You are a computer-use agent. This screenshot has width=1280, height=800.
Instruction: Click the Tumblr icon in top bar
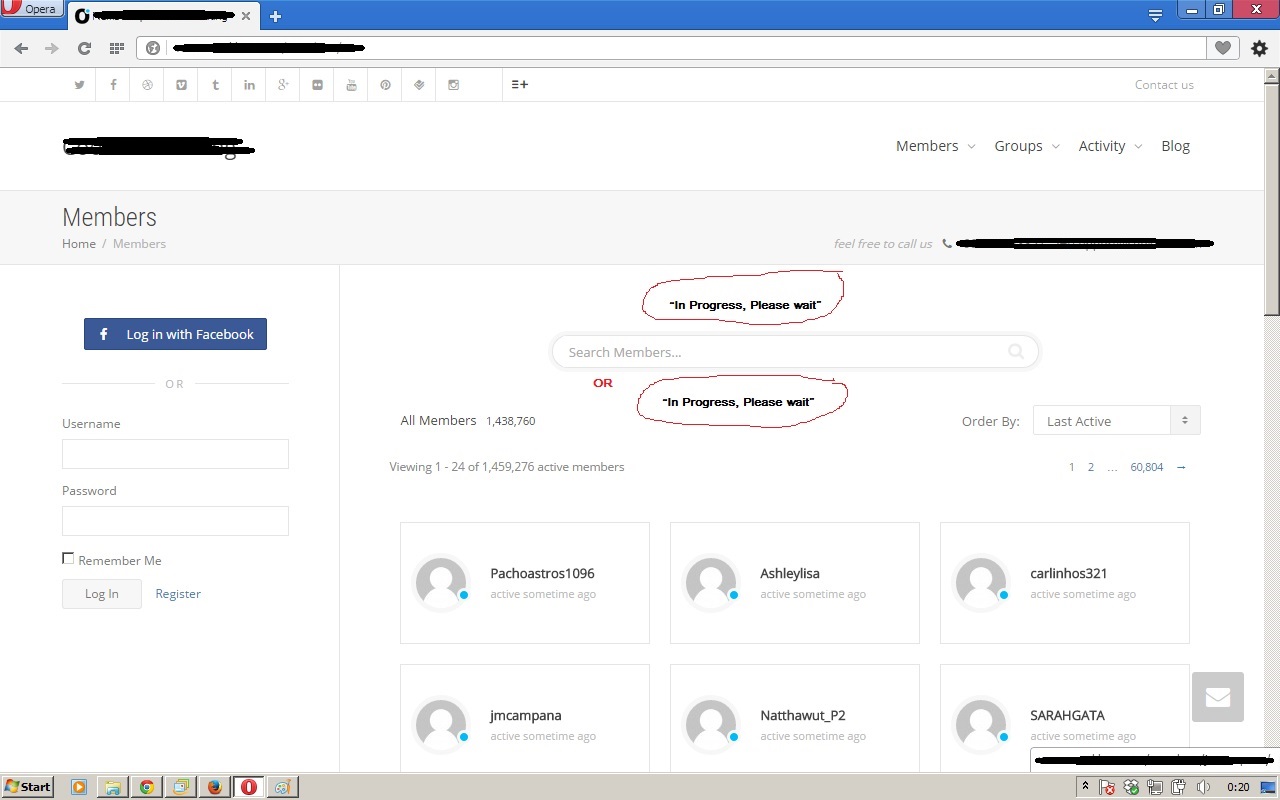(x=215, y=85)
